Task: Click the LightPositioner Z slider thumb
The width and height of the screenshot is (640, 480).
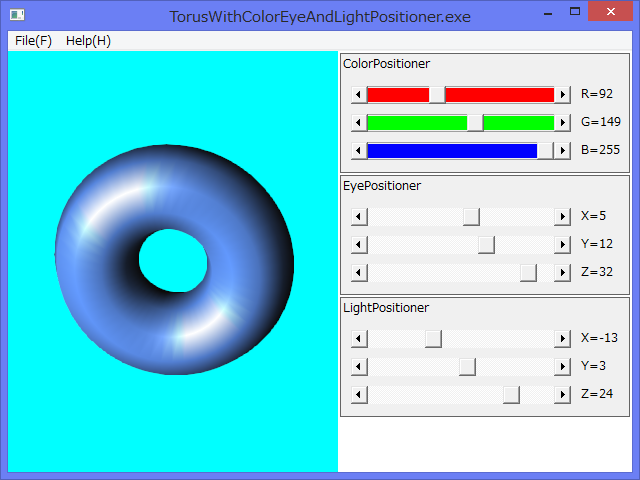Action: pyautogui.click(x=511, y=395)
